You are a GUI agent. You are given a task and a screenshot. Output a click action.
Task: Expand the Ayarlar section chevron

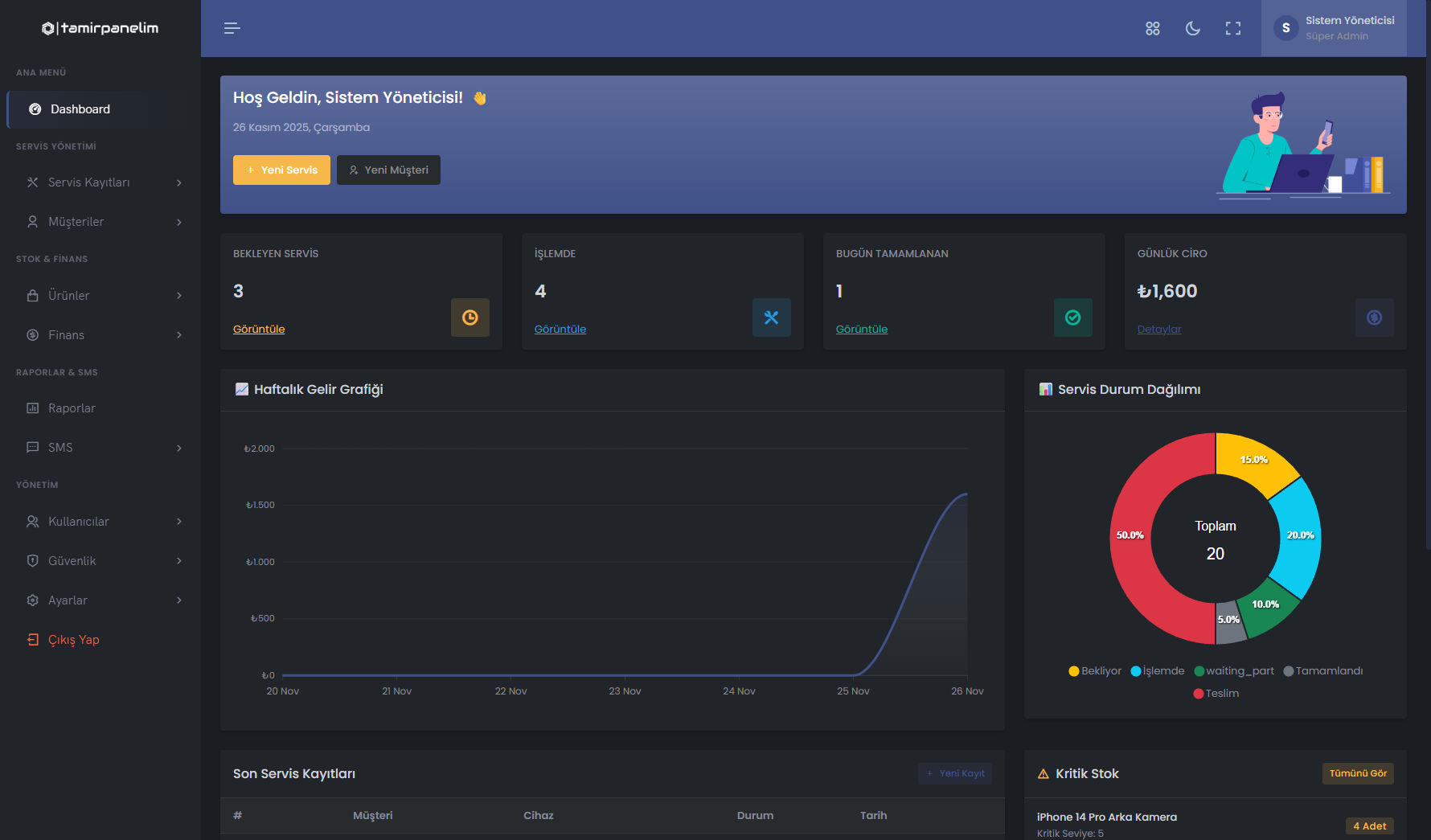[178, 600]
